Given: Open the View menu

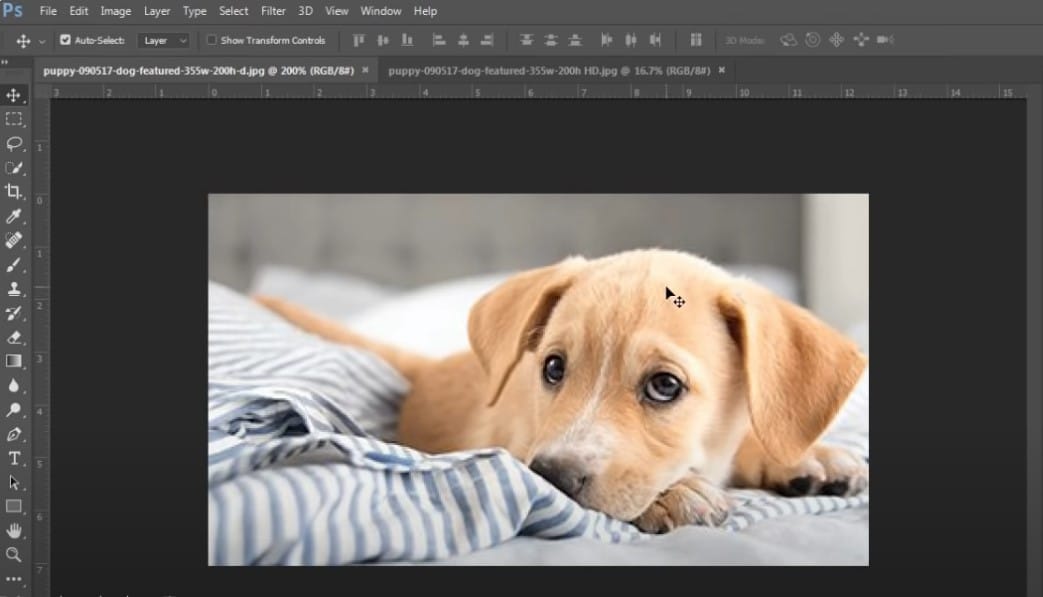Looking at the screenshot, I should pos(337,11).
